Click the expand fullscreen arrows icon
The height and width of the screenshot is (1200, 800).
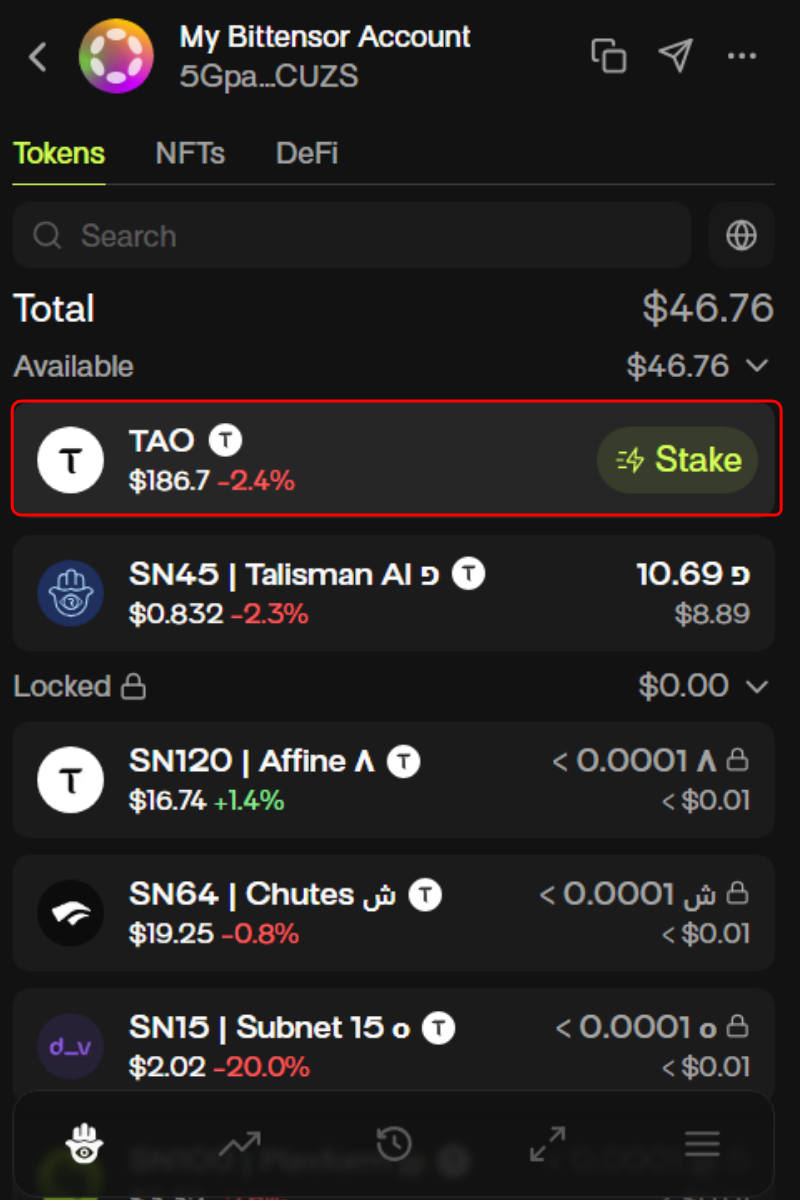coord(548,1144)
